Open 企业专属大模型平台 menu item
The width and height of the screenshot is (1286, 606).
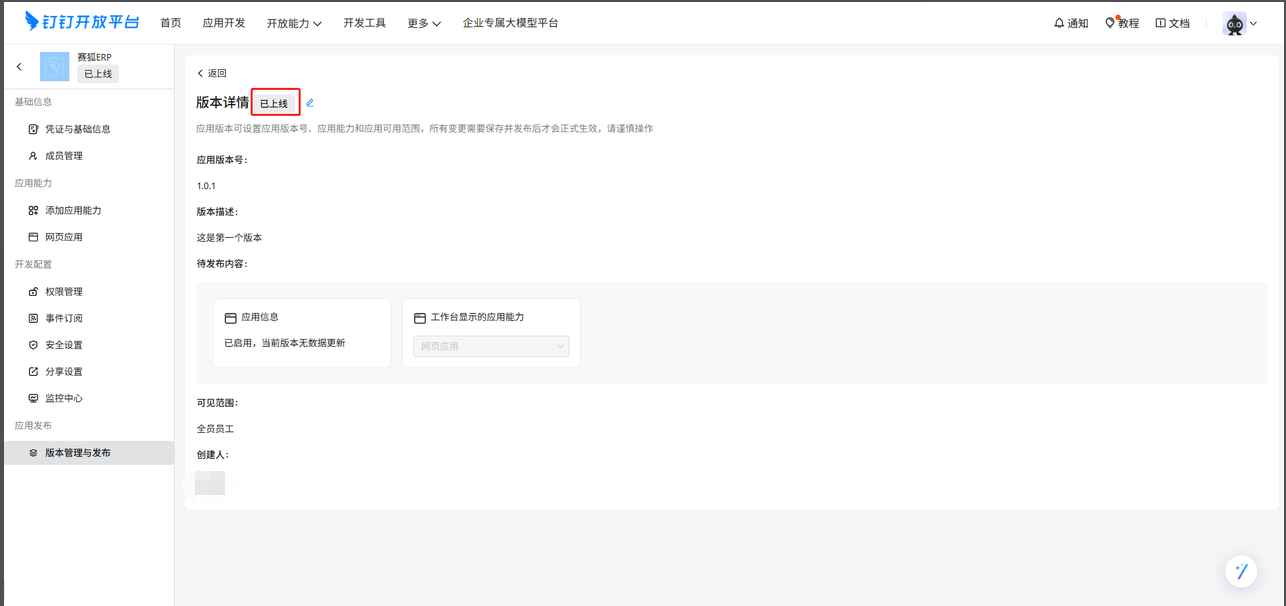tap(510, 23)
